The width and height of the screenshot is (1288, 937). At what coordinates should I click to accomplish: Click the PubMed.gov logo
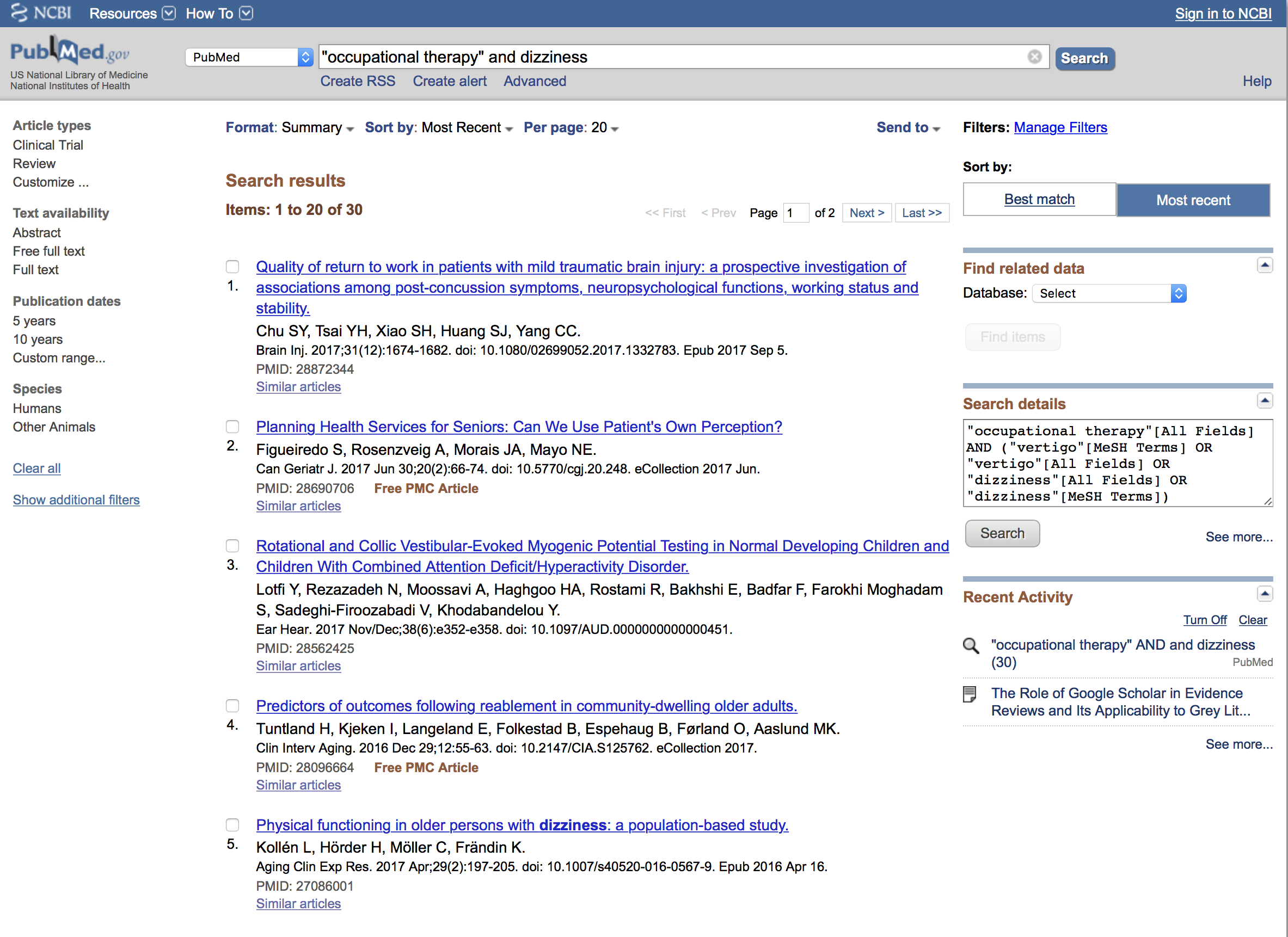click(70, 52)
